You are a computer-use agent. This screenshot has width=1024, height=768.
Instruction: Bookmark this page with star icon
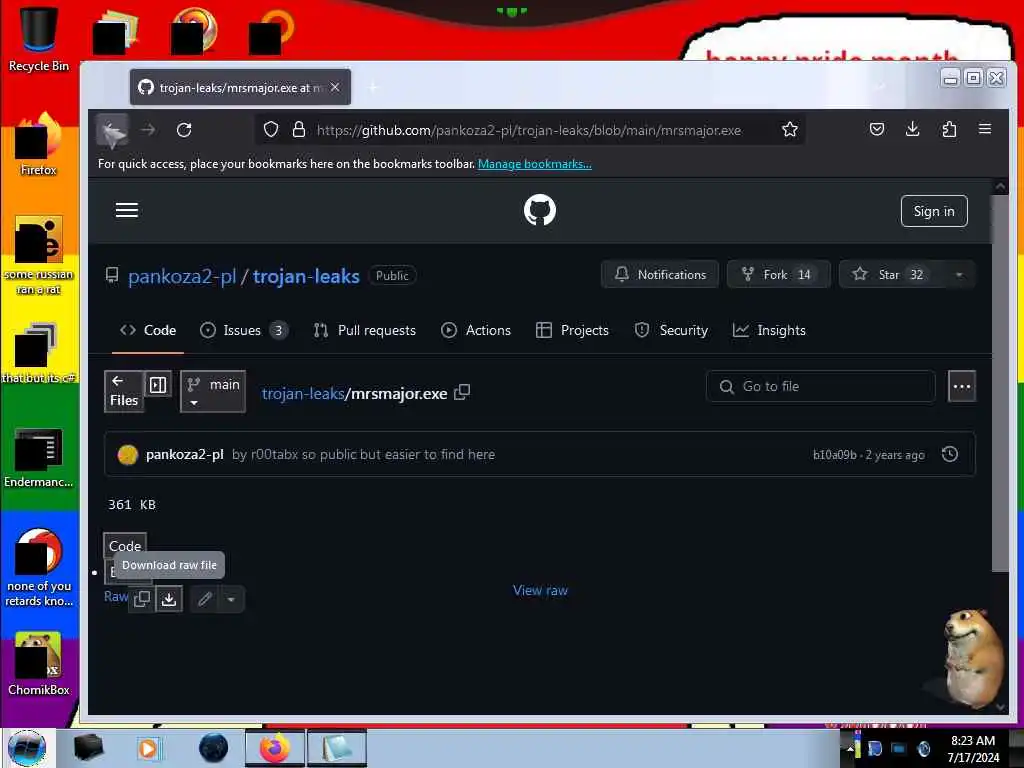click(790, 129)
